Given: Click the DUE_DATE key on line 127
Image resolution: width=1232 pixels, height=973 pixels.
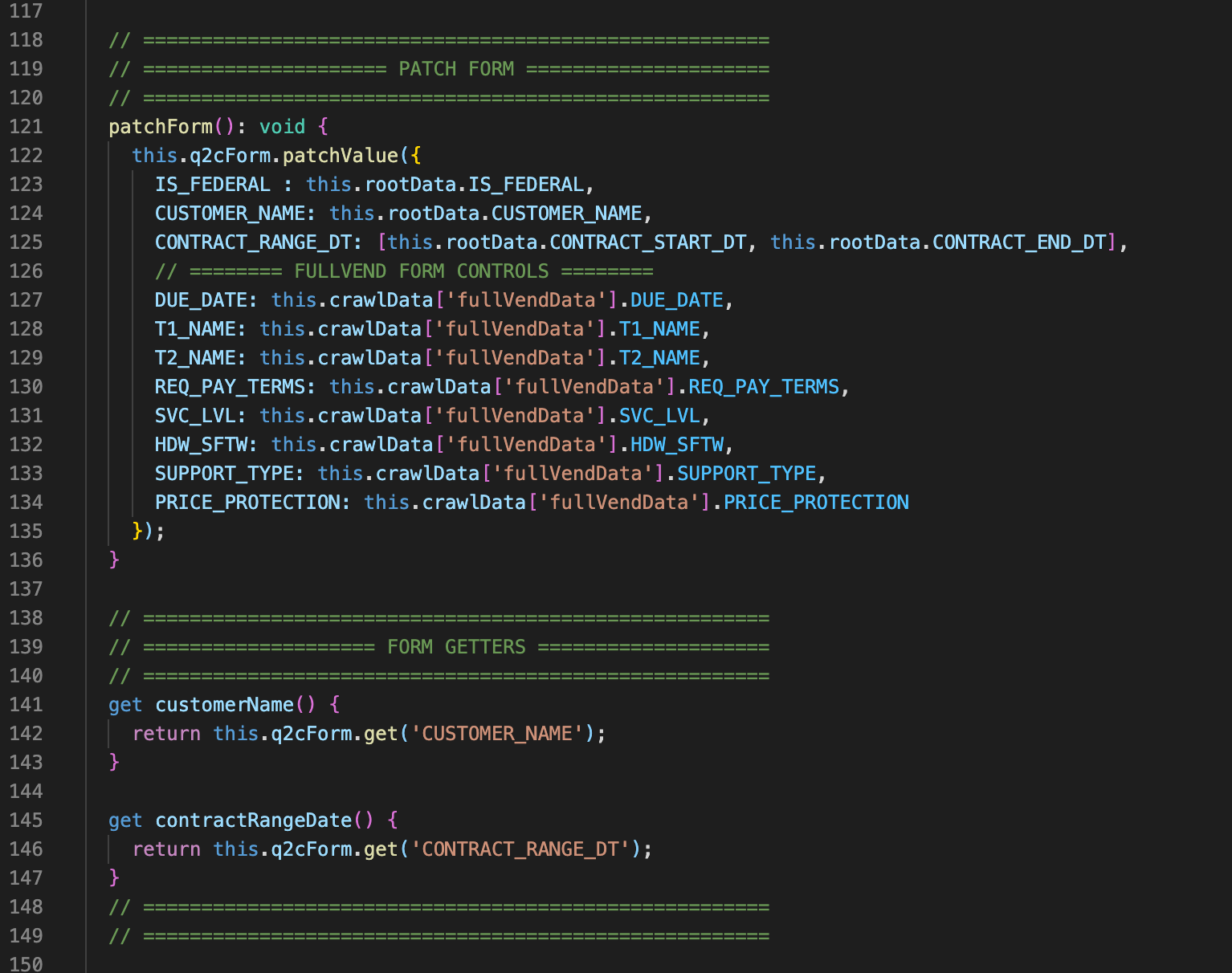Looking at the screenshot, I should pyautogui.click(x=201, y=300).
